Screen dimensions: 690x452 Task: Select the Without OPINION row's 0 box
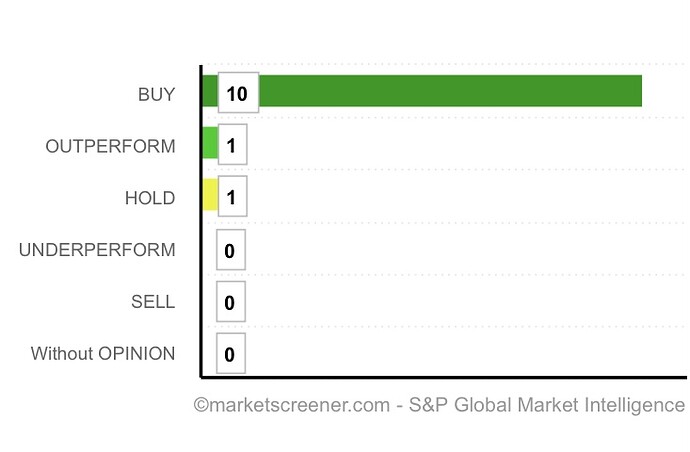[x=230, y=354]
